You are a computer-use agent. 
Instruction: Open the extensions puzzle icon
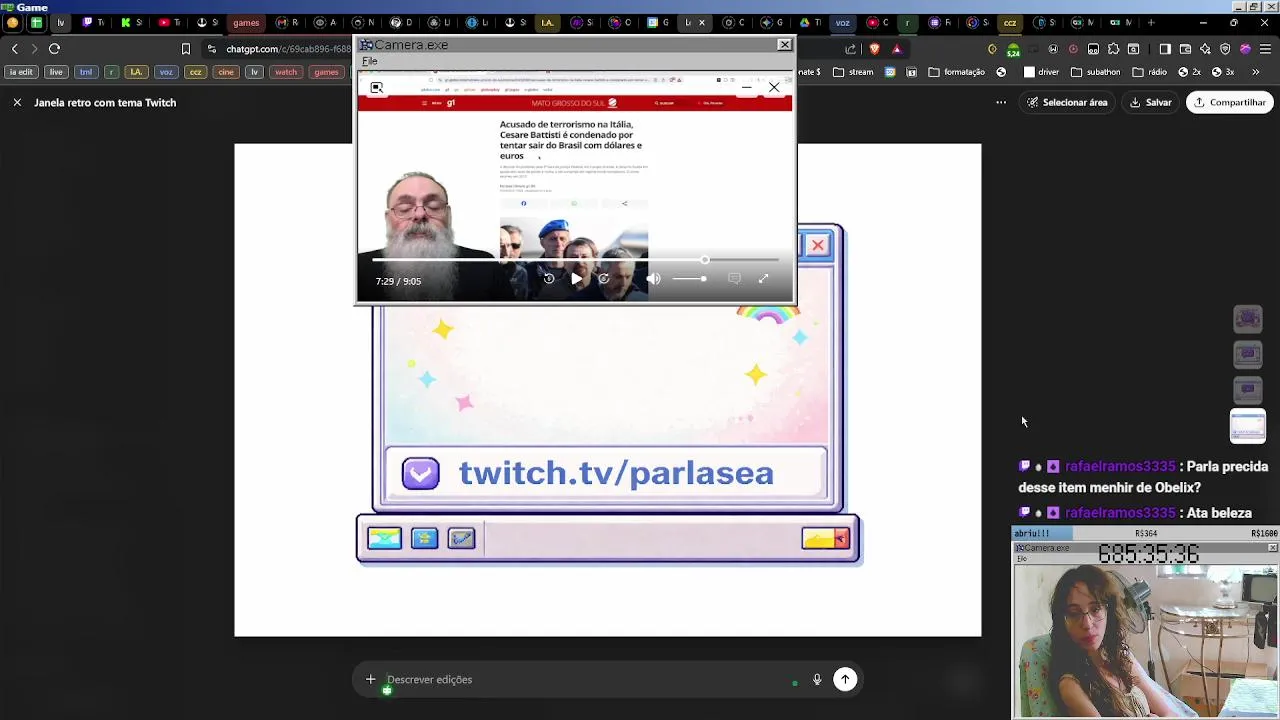pos(1114,49)
